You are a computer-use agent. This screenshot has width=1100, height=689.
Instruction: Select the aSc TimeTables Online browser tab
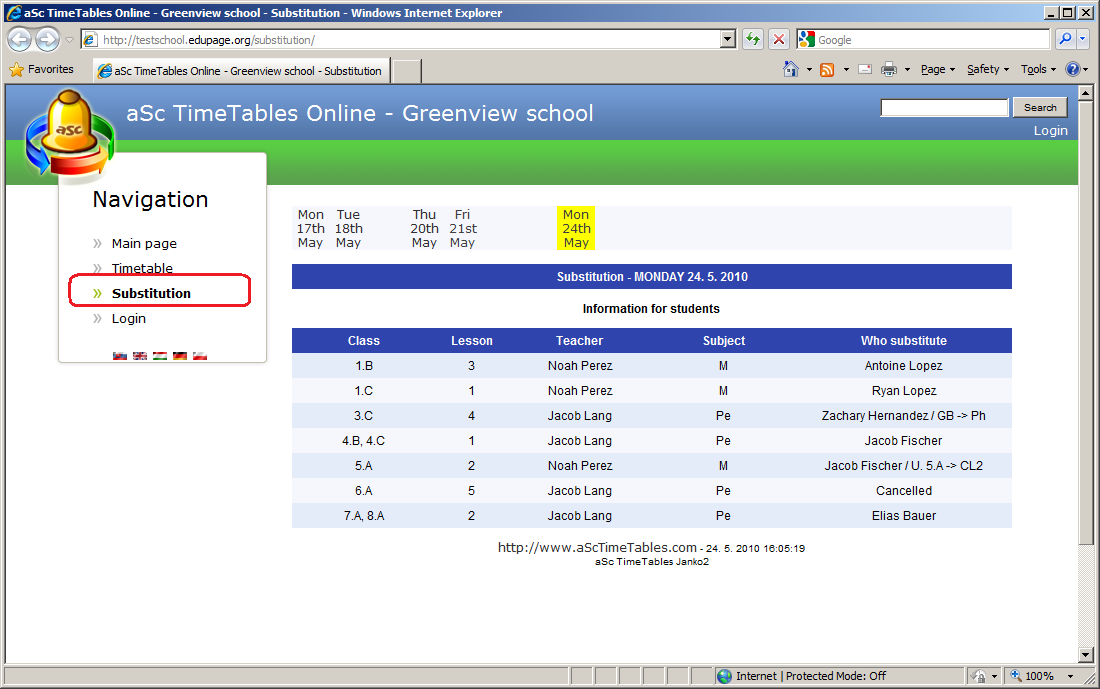click(x=241, y=71)
